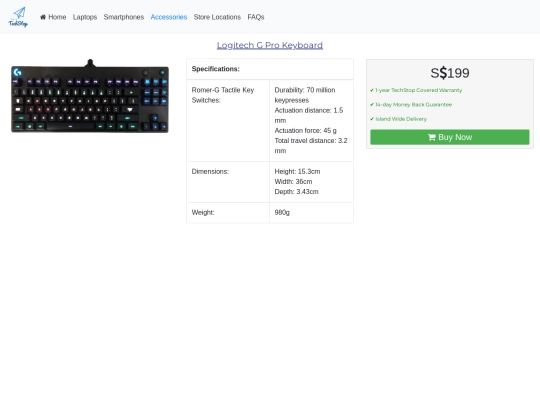Click the Dimensions: label cell
The image size is (540, 405).
click(228, 182)
